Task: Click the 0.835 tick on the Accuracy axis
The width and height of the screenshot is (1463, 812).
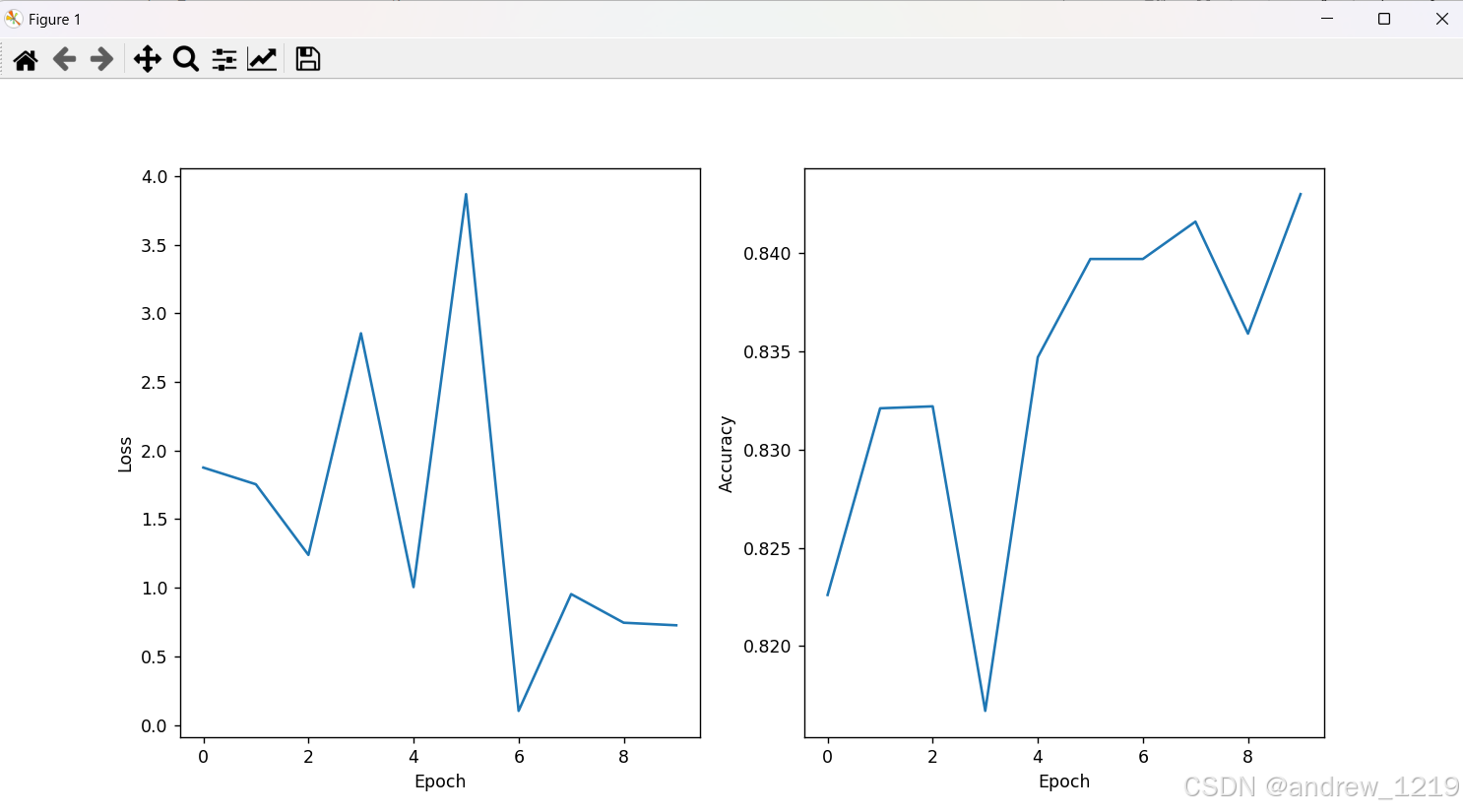Action: click(767, 352)
